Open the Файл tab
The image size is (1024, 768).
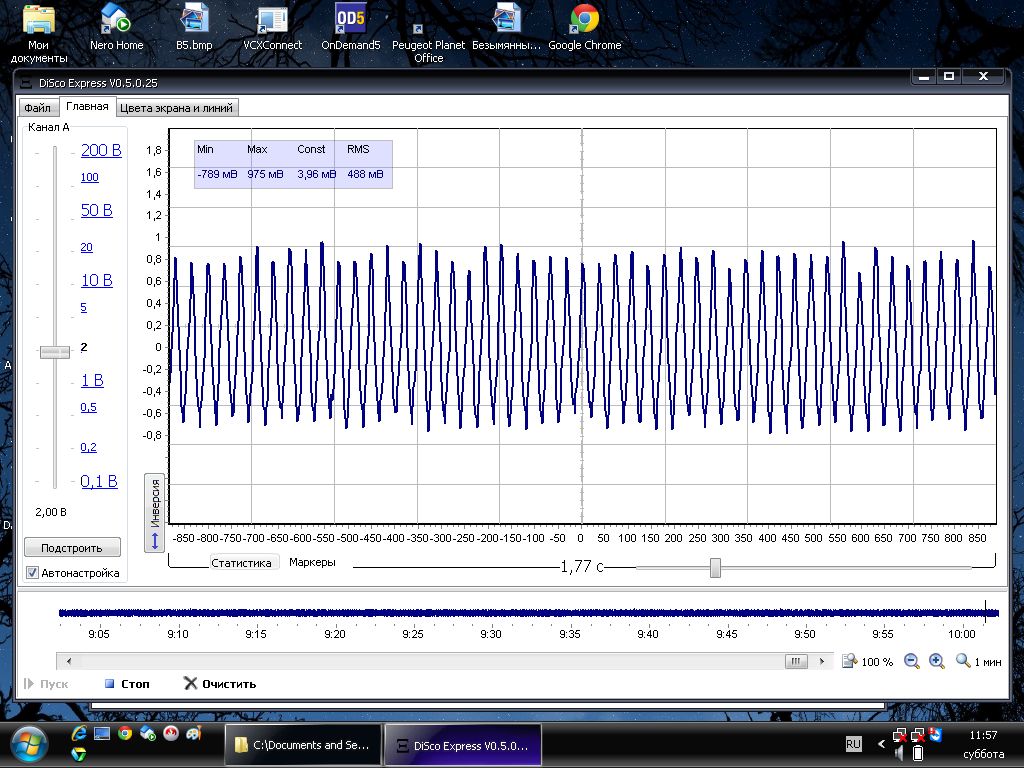tap(37, 108)
